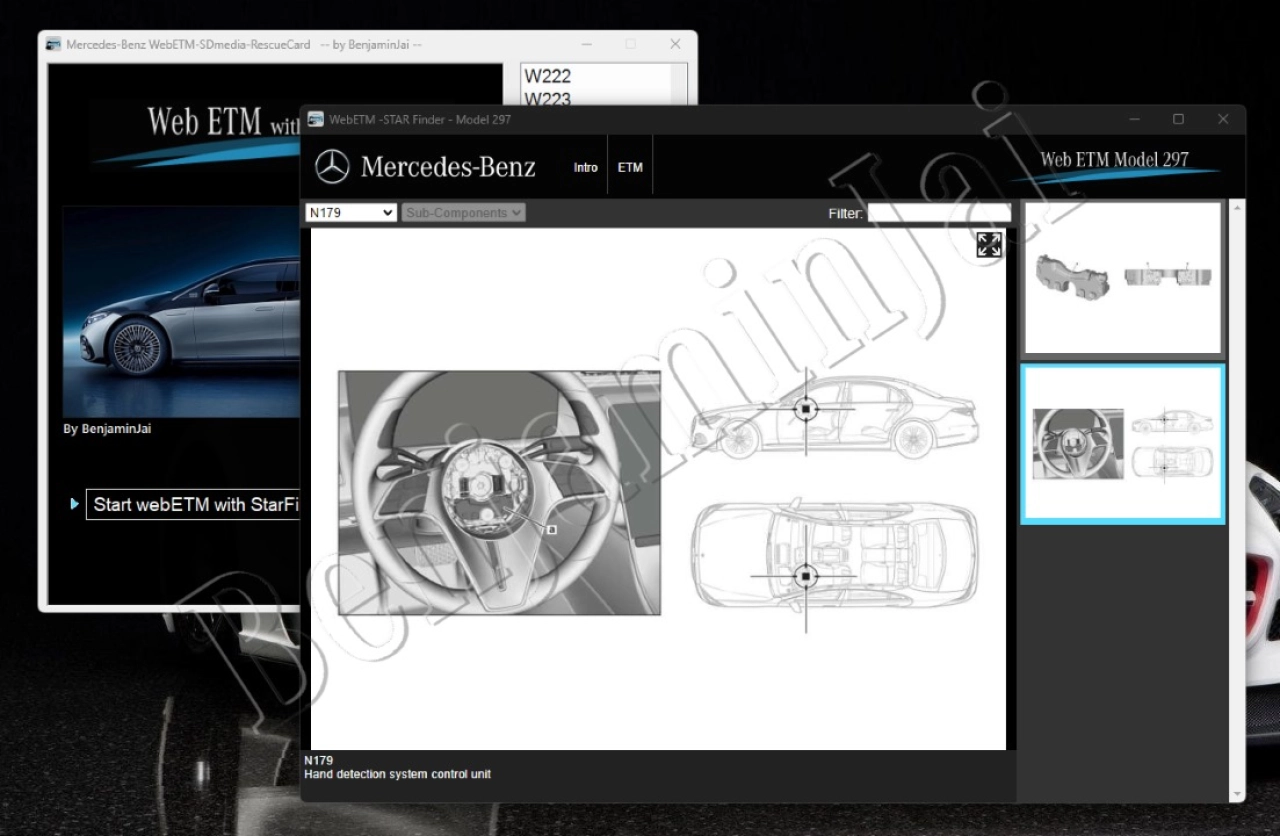Viewport: 1280px width, 836px height.
Task: Click the N179 label in the status area
Action: 319,761
